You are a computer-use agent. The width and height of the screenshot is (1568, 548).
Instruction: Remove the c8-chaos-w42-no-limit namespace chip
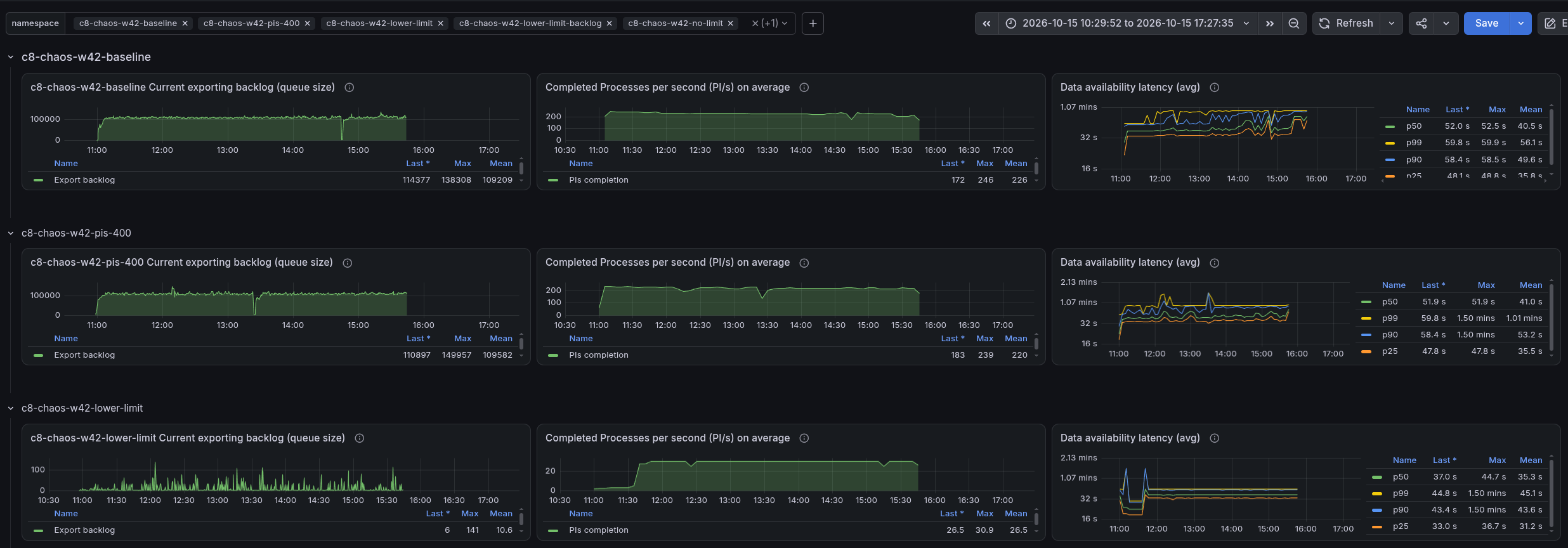(731, 23)
